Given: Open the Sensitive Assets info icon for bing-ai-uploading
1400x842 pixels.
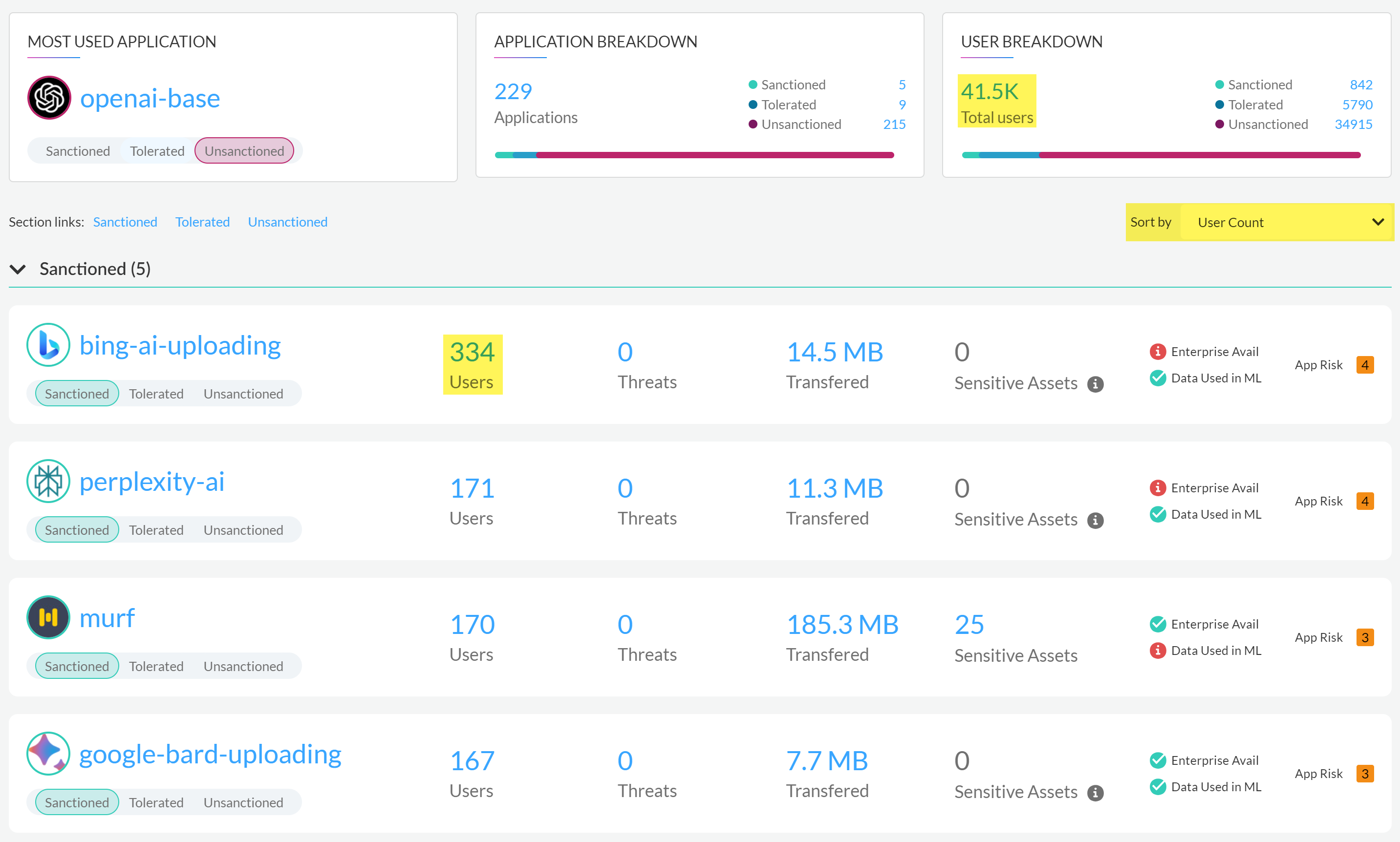Looking at the screenshot, I should point(1095,384).
